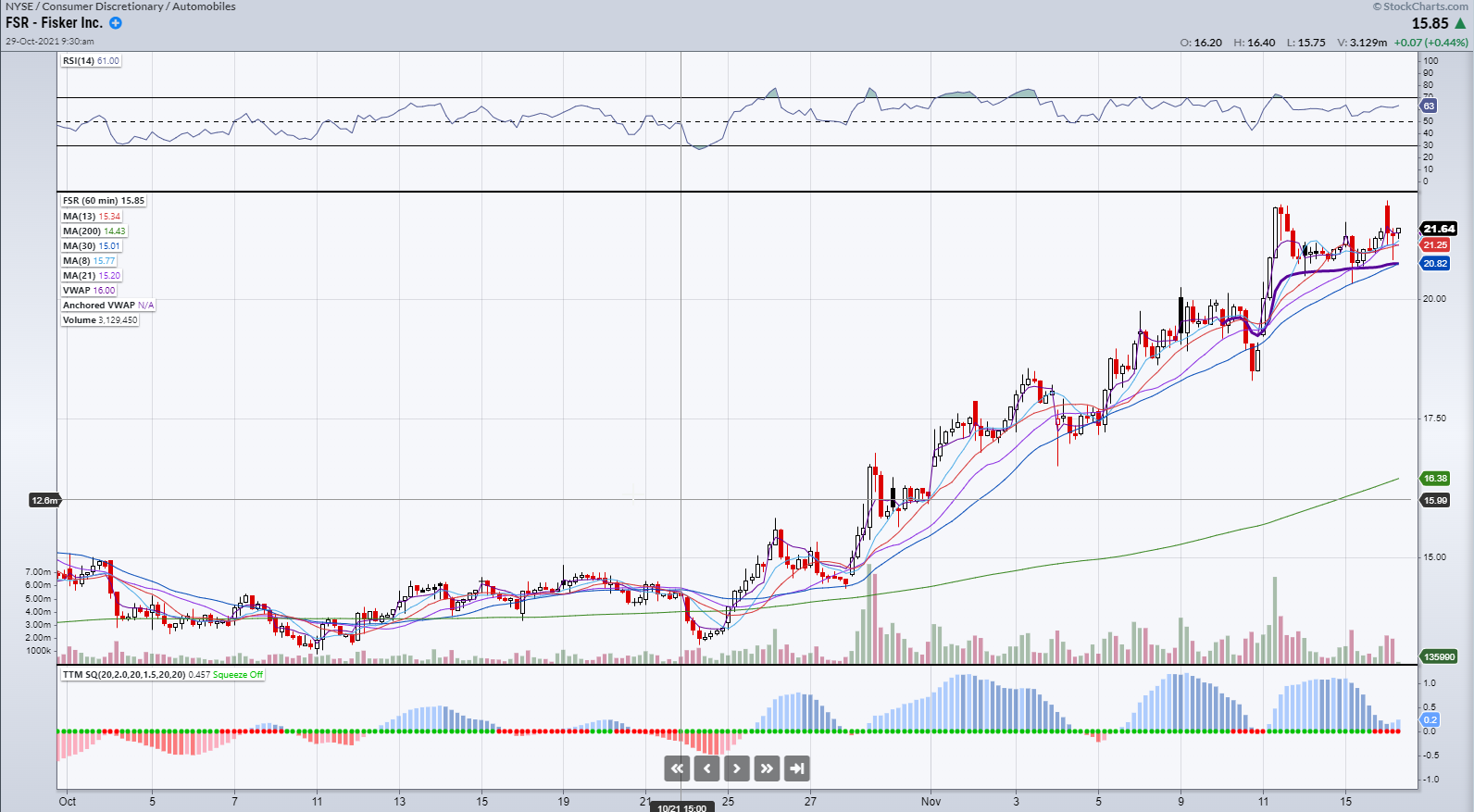Click the Oct label on date axis

click(68, 801)
